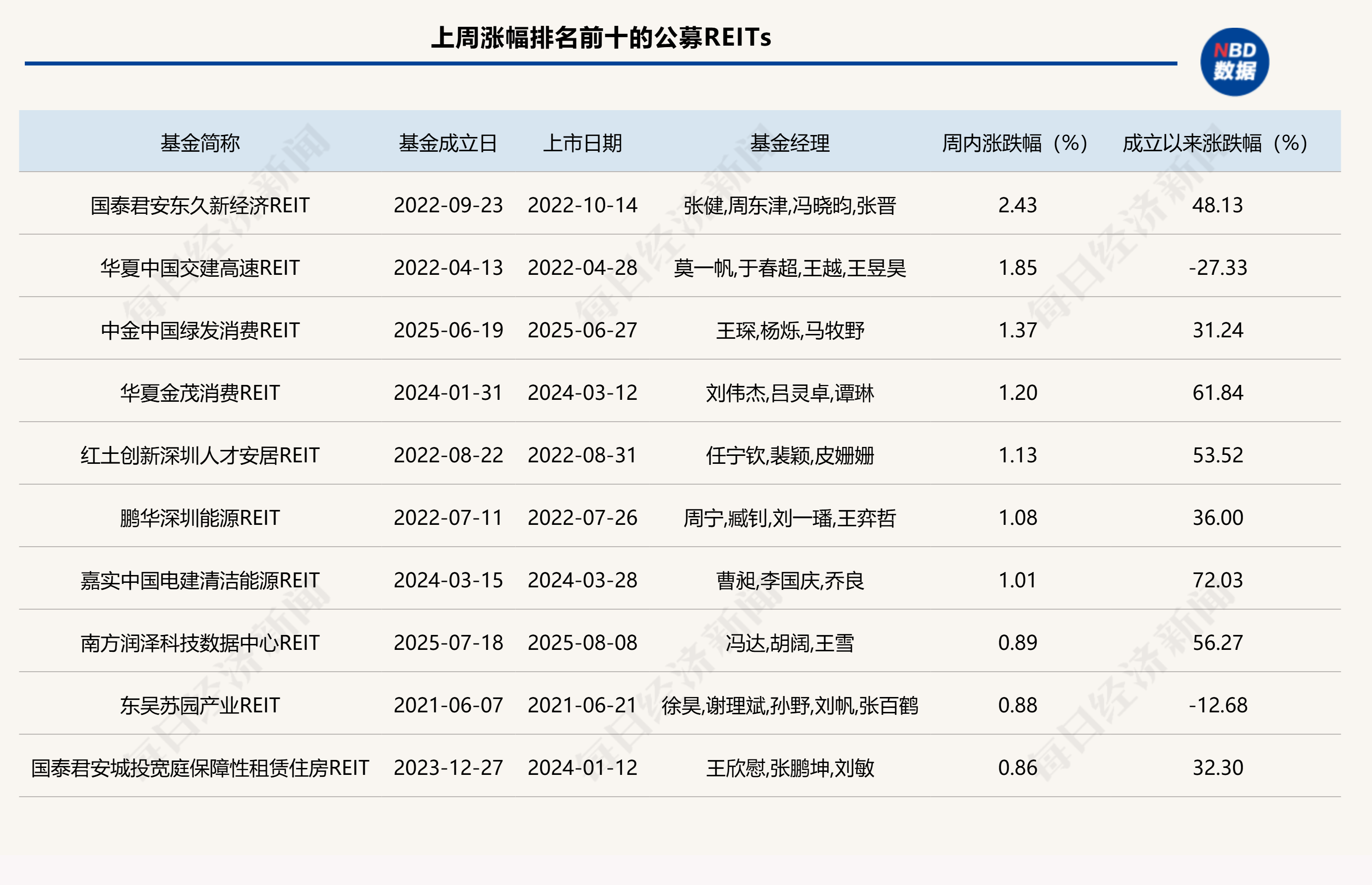Click listing date 2022-04-28
Image resolution: width=1372 pixels, height=885 pixels.
583,268
